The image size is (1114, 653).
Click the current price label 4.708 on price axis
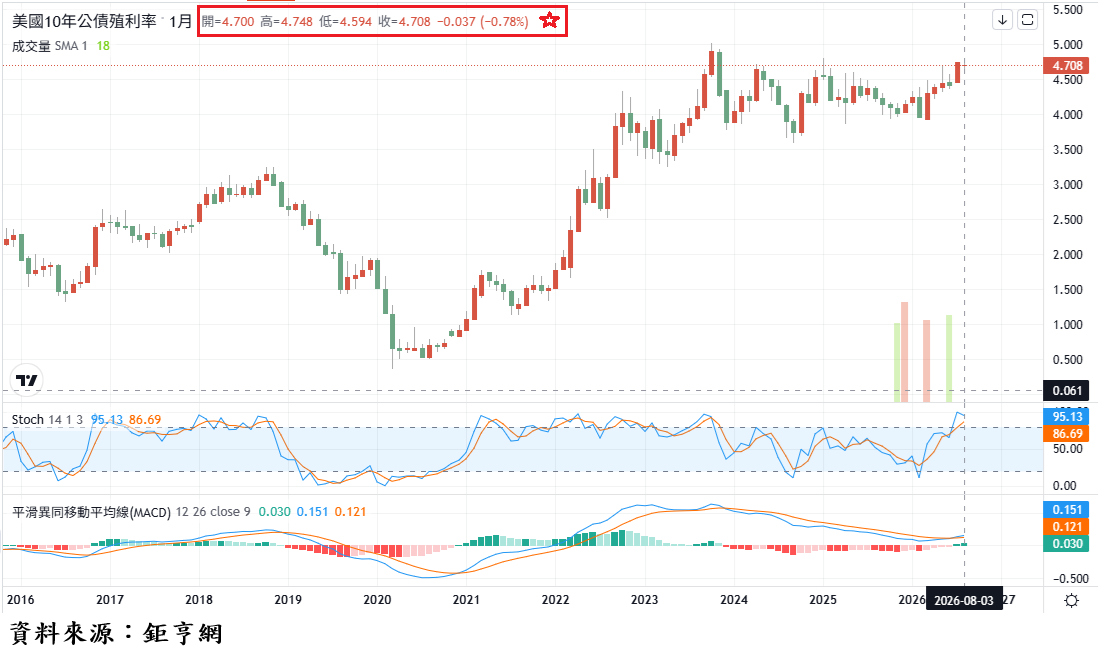tap(1066, 65)
